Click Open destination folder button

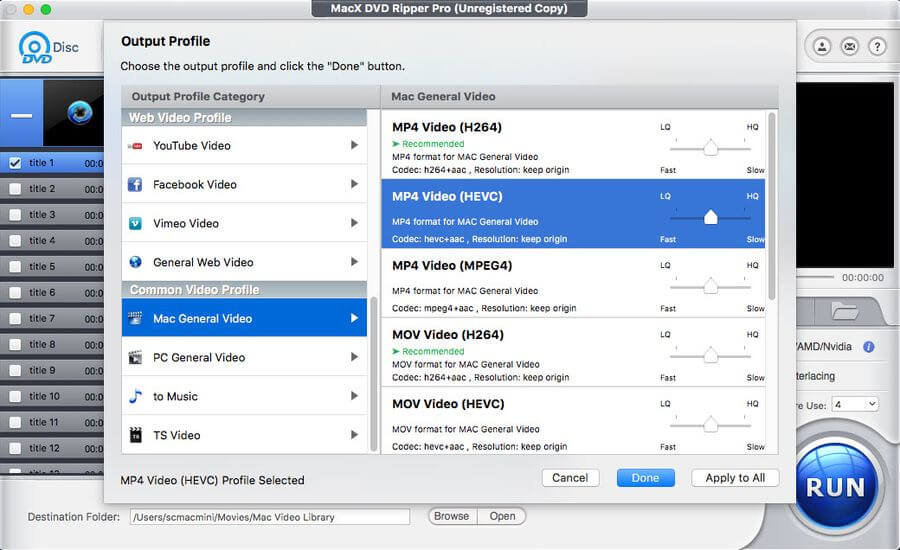coord(502,516)
